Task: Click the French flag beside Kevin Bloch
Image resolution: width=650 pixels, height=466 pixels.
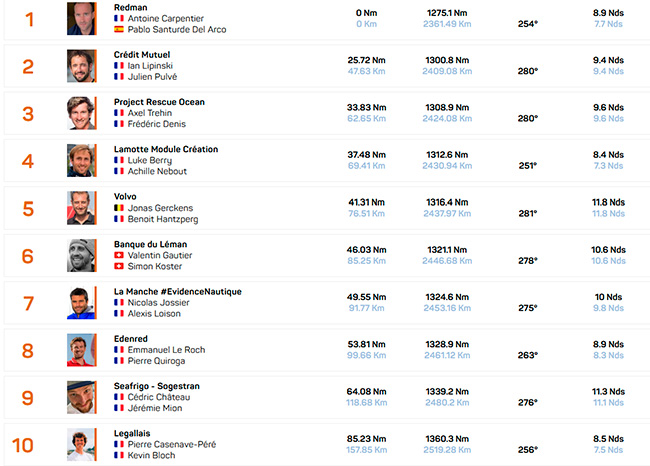Action: 119,455
